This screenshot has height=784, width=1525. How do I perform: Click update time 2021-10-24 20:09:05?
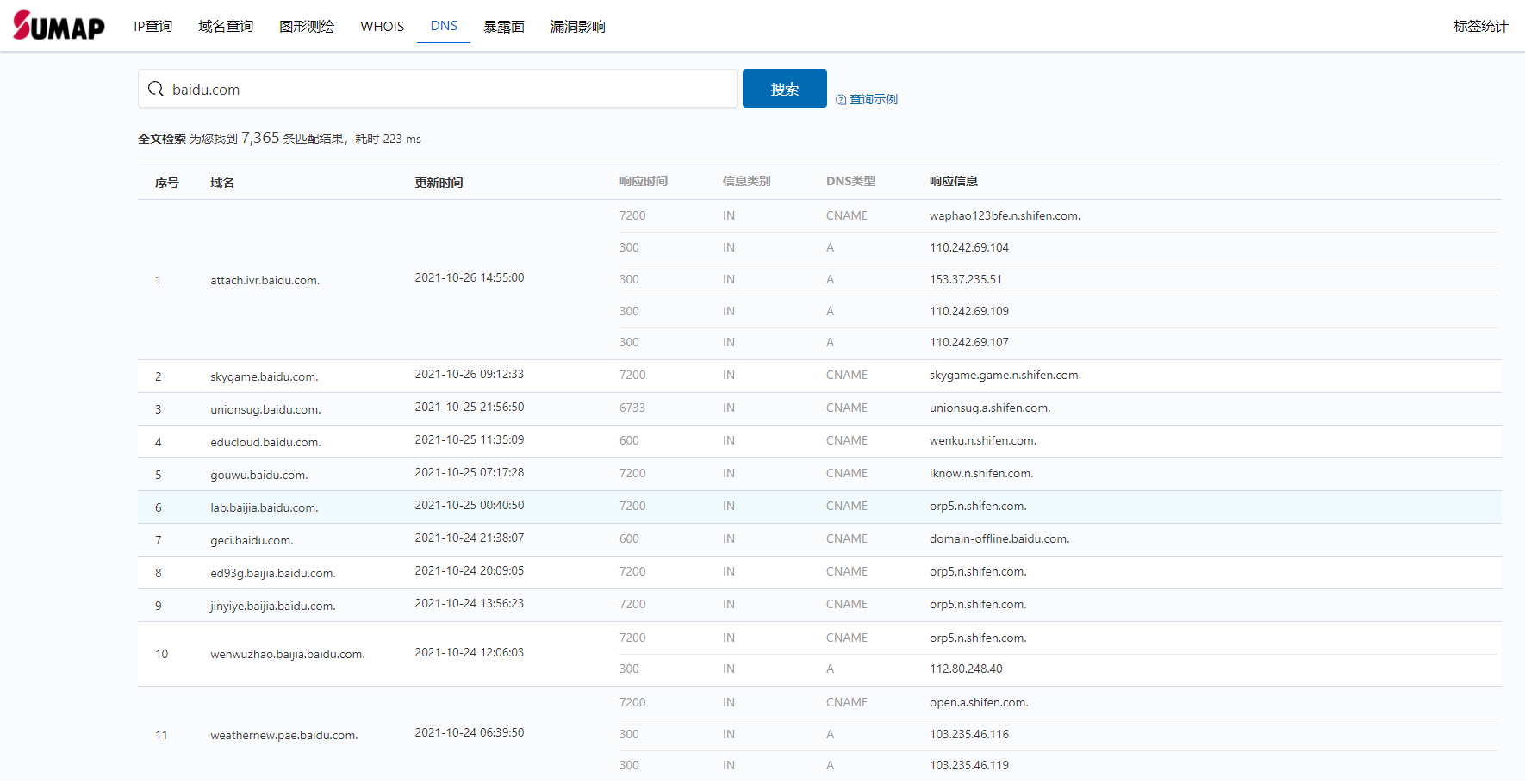[x=470, y=571]
